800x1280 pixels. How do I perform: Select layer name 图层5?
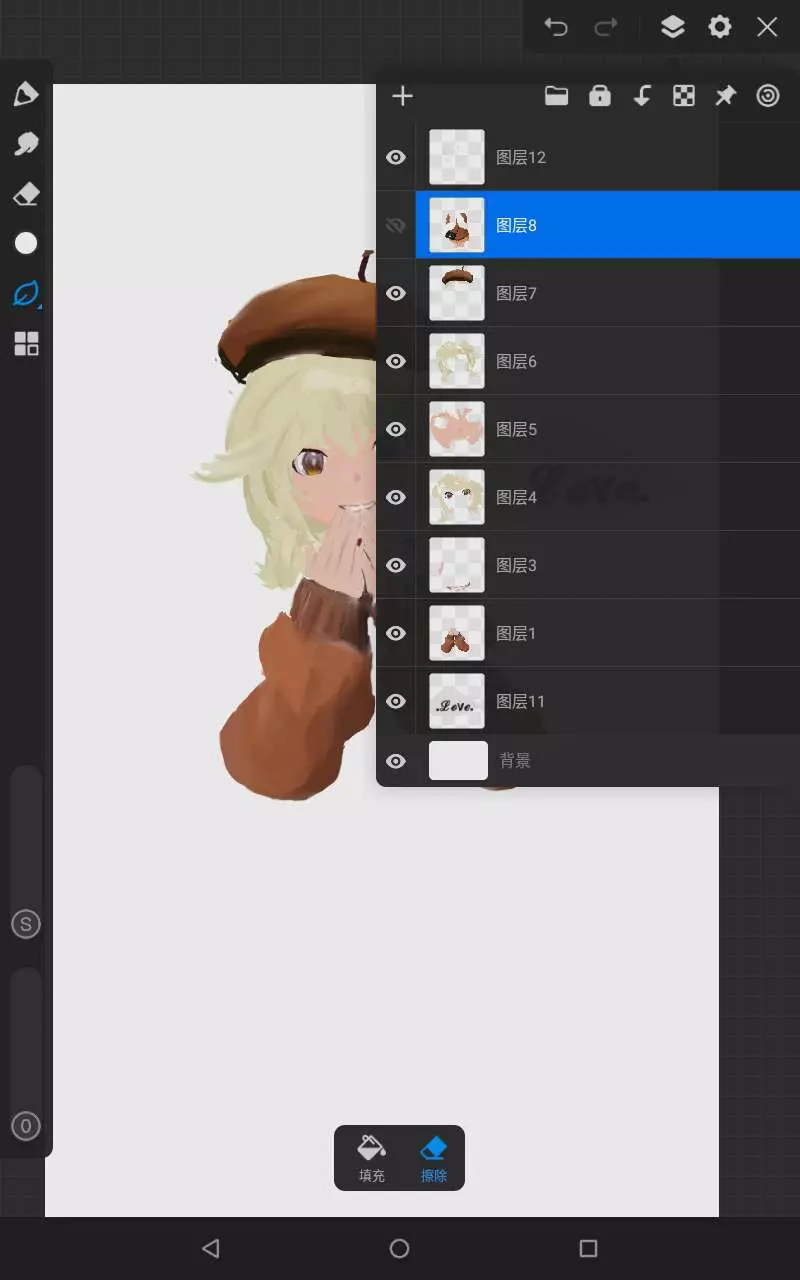[x=517, y=429]
